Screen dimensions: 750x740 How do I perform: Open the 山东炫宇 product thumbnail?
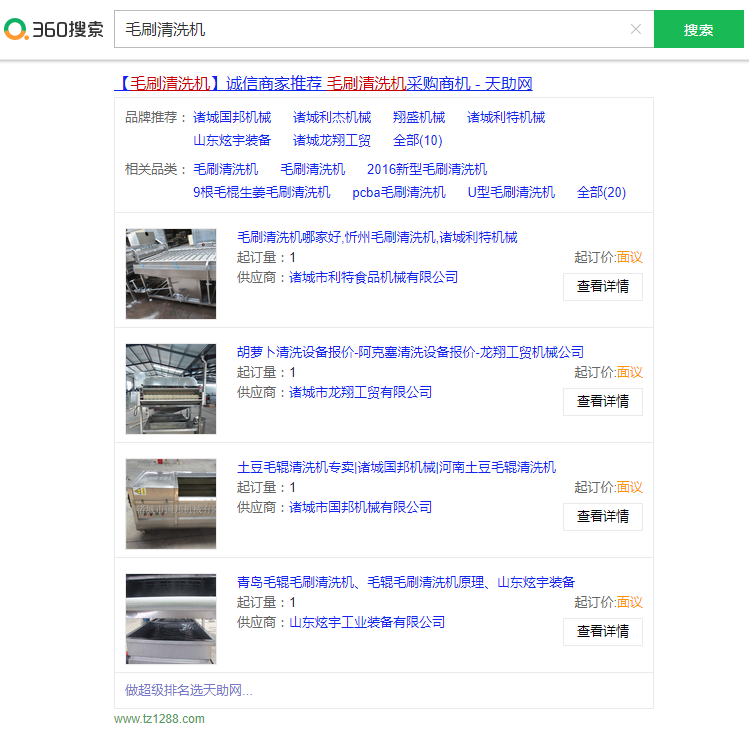pos(171,618)
